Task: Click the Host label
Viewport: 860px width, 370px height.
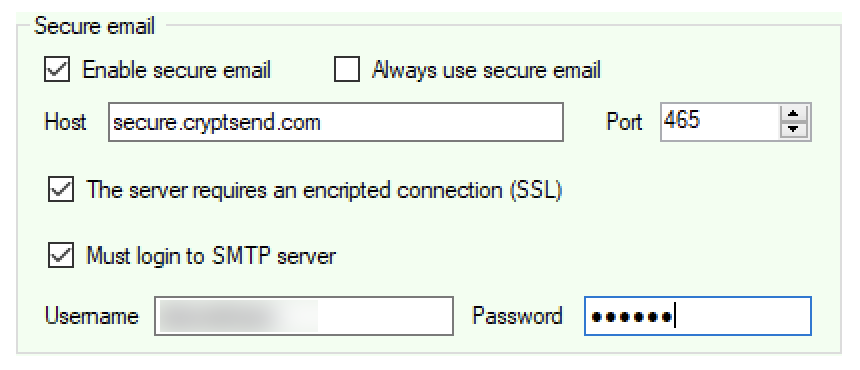Action: tap(65, 122)
